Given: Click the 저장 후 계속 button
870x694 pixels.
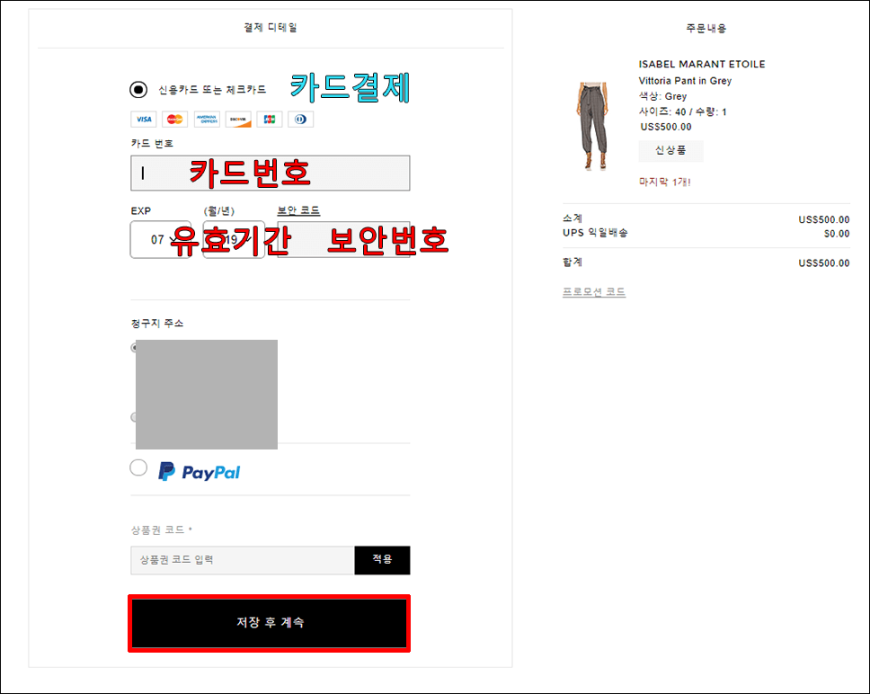Looking at the screenshot, I should (269, 623).
